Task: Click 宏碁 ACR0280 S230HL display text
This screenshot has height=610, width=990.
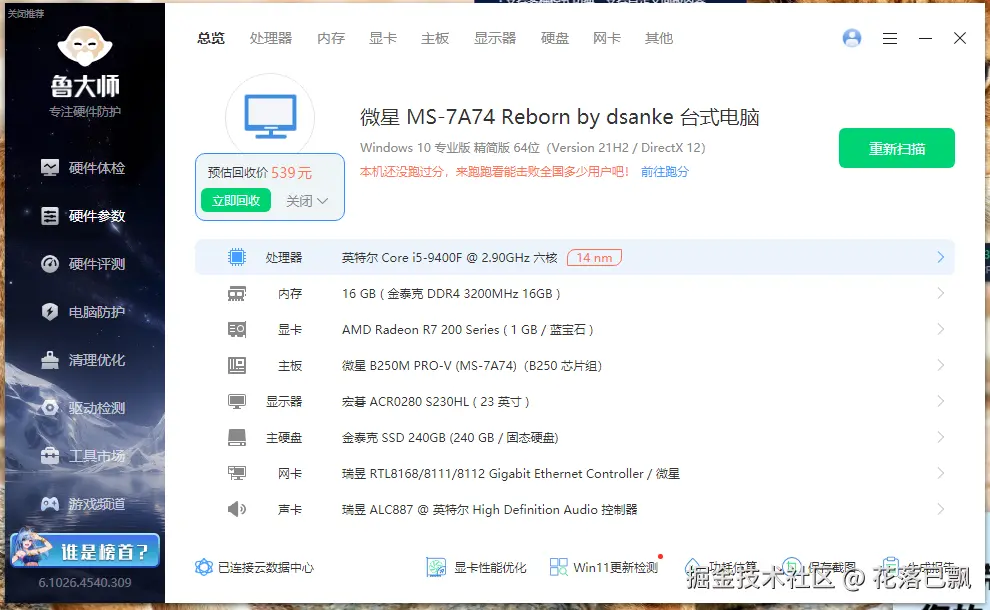Action: click(x=436, y=402)
